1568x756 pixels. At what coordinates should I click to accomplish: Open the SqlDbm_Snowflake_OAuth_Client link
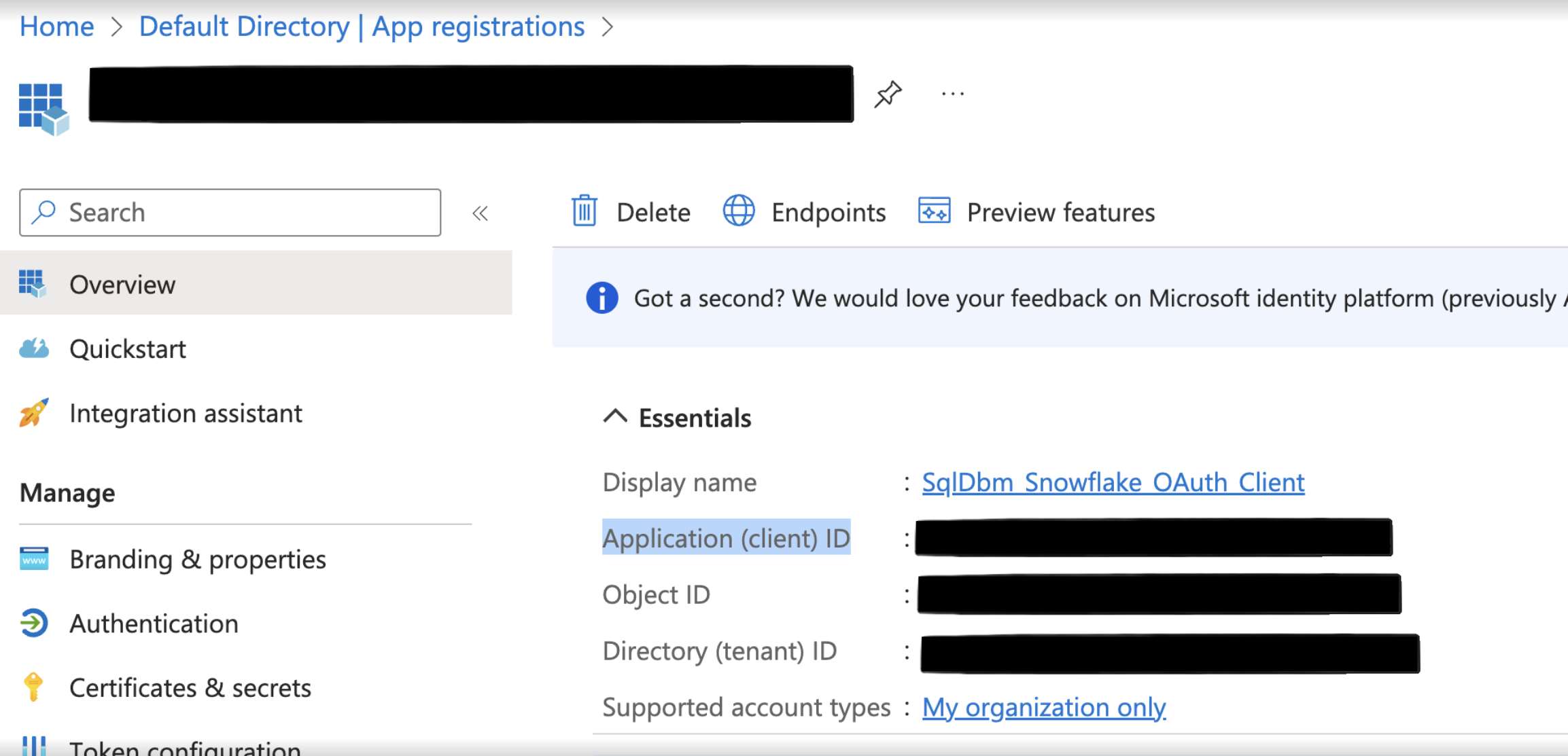coord(1113,482)
